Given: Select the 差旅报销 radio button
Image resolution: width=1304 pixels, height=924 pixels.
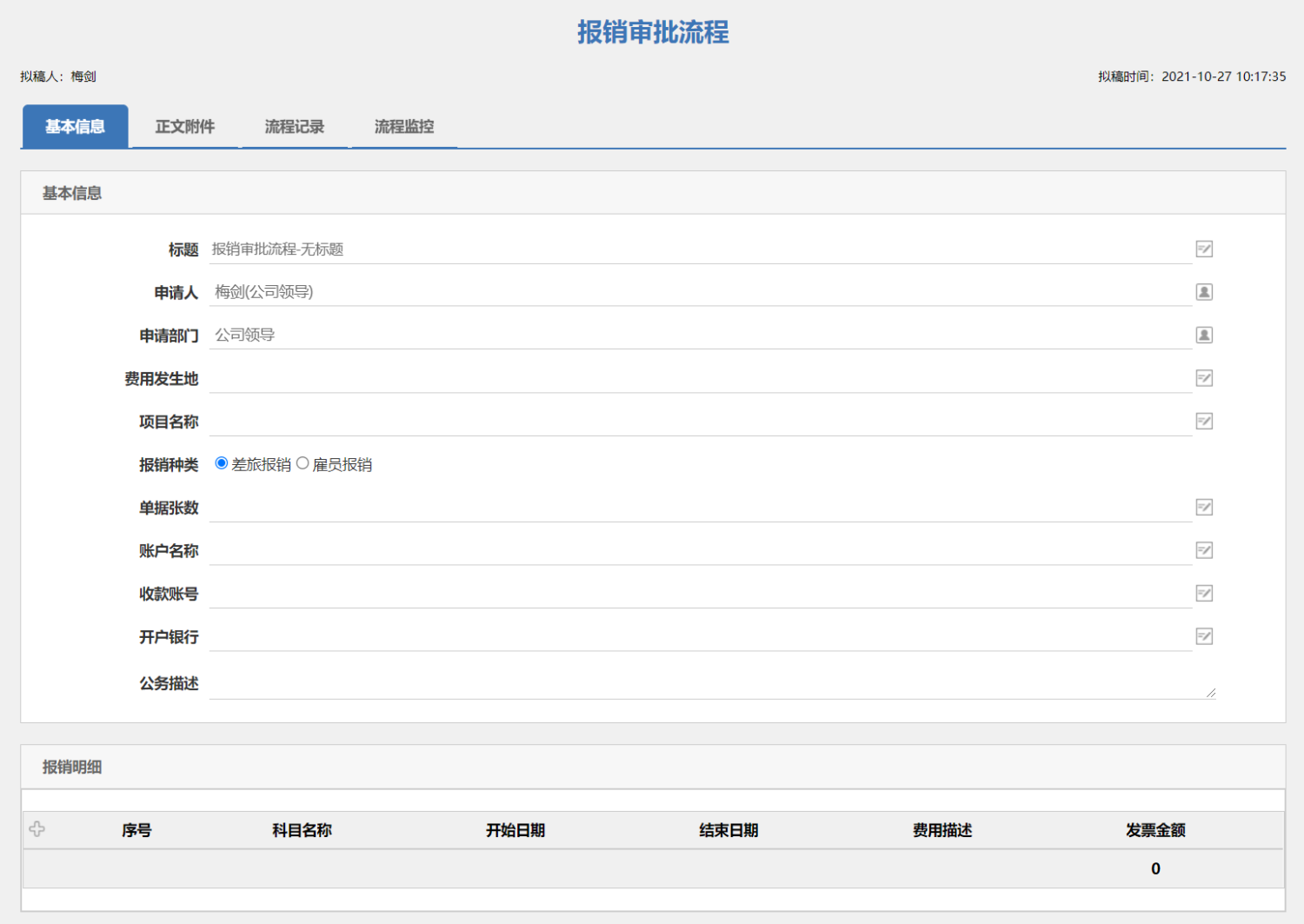Looking at the screenshot, I should coord(219,463).
